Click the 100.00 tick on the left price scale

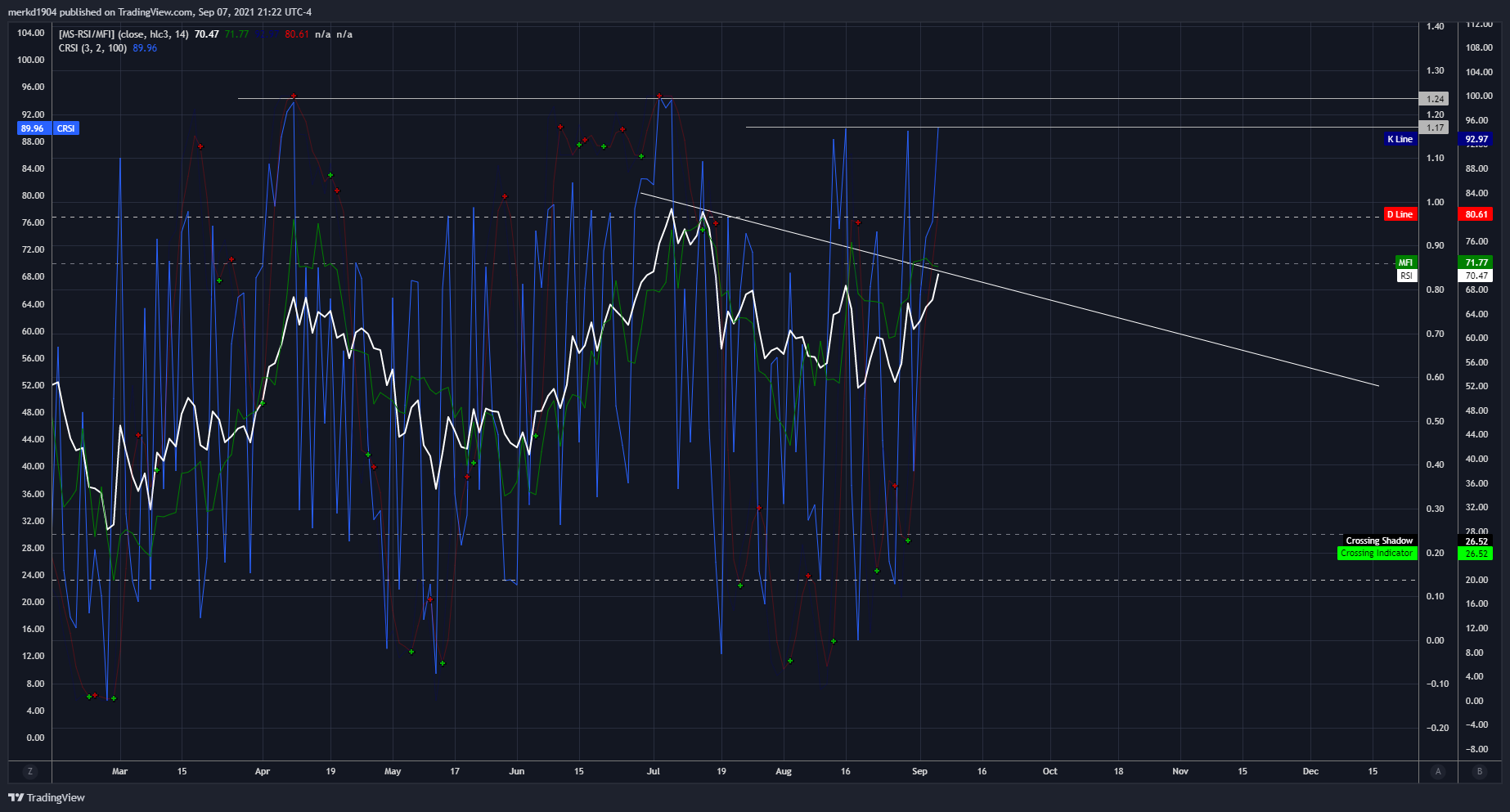tap(31, 60)
